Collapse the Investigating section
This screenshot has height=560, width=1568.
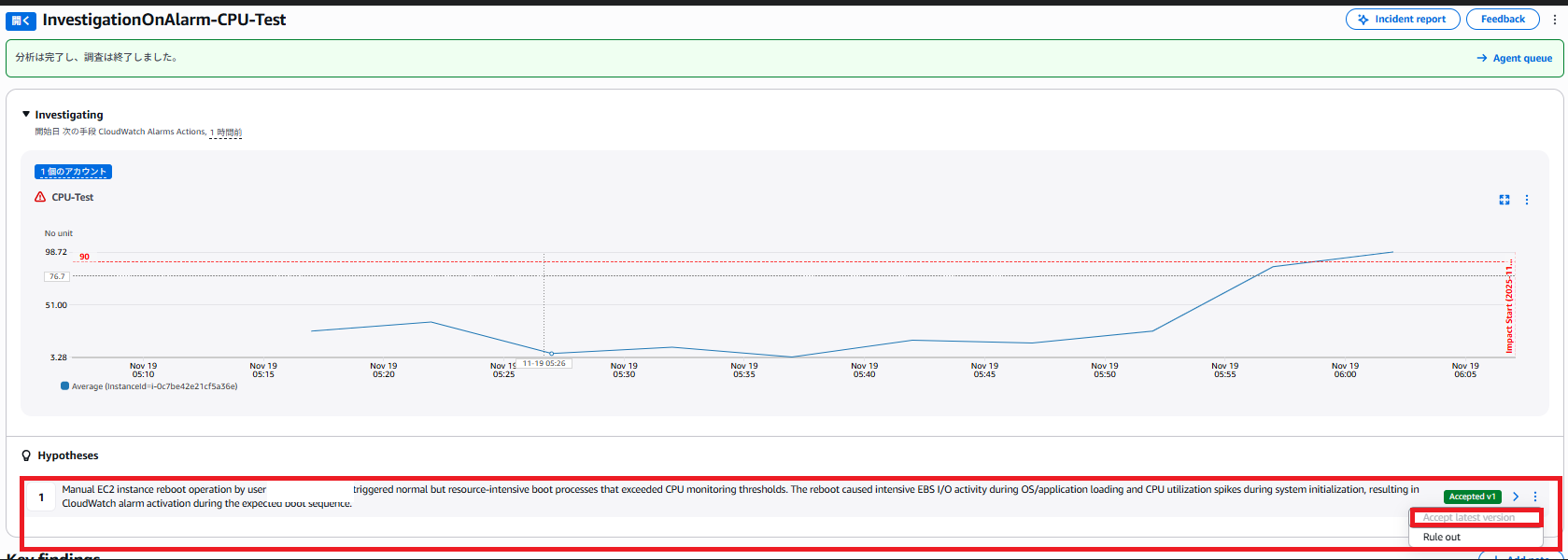coord(26,115)
